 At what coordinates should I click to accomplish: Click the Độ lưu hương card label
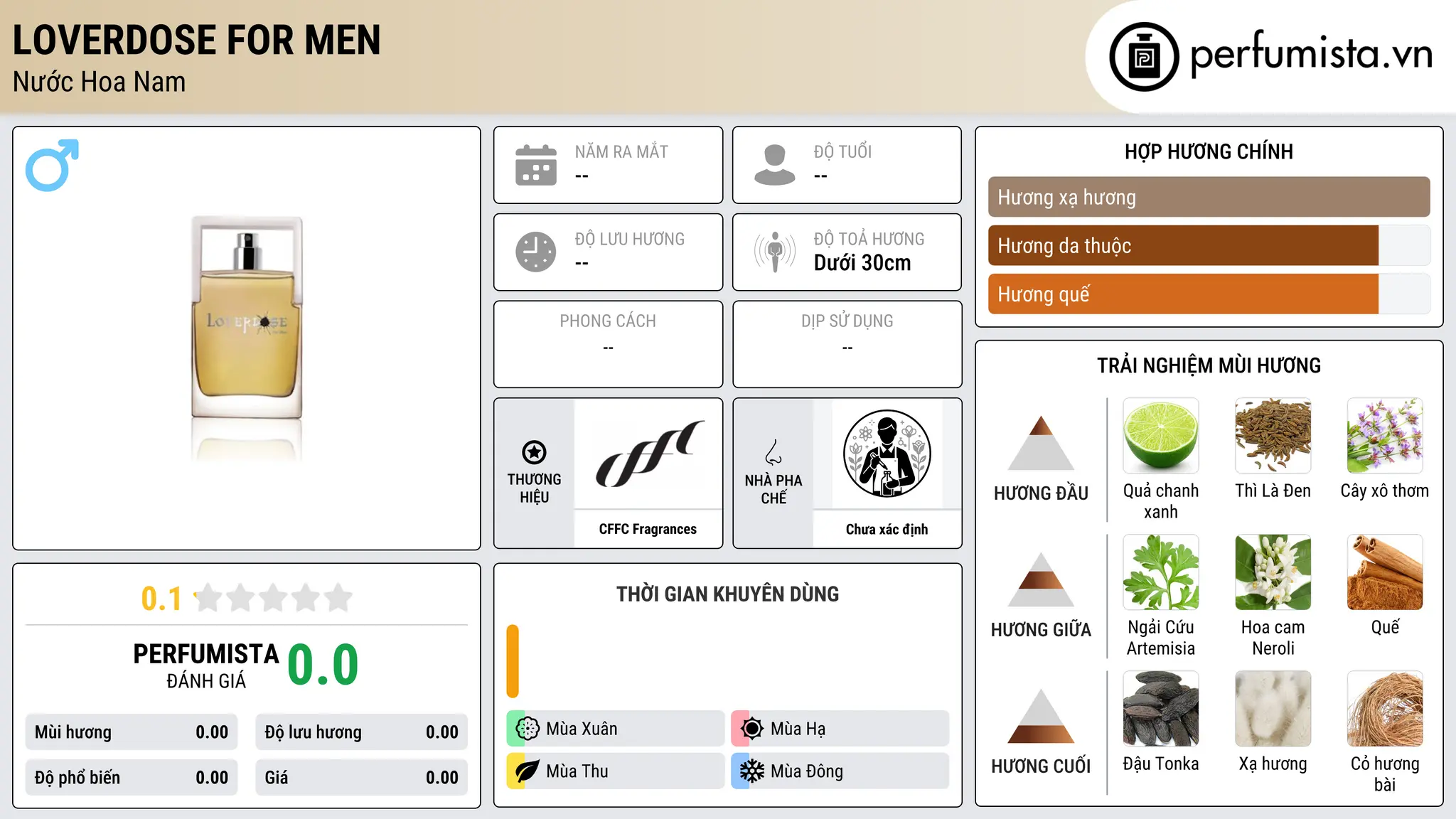[630, 239]
